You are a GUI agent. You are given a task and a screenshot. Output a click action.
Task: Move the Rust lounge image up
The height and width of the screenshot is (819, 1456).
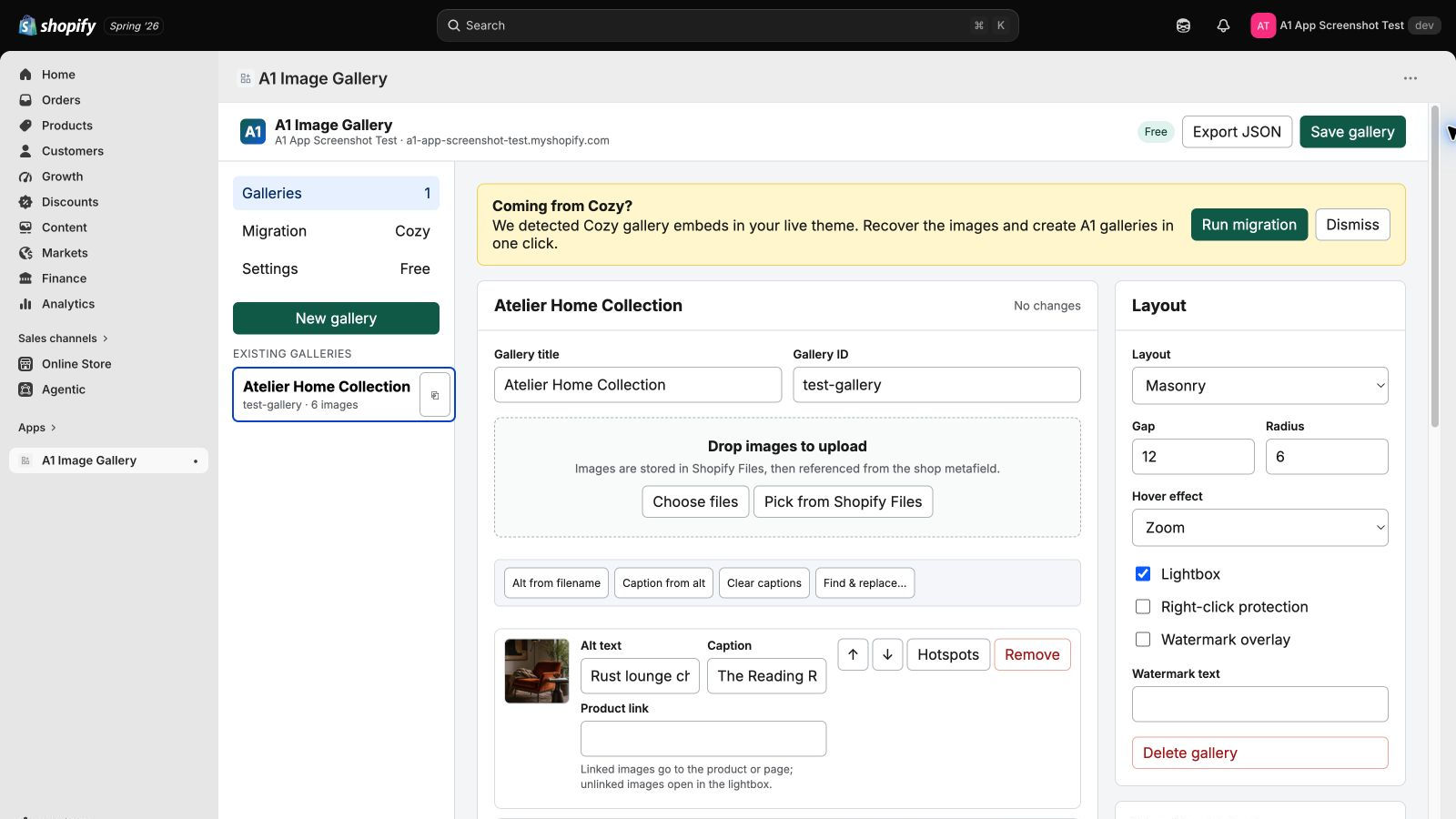tap(853, 654)
